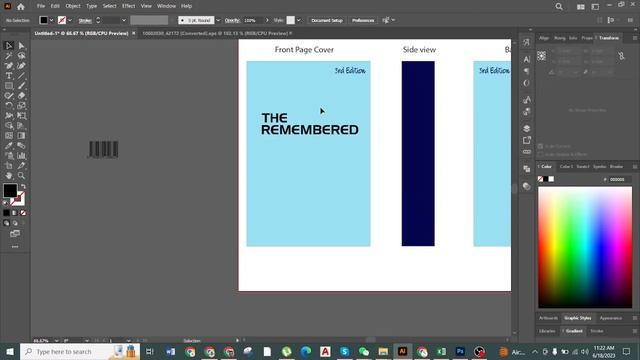Open stroke weight dropdown

click(x=124, y=20)
